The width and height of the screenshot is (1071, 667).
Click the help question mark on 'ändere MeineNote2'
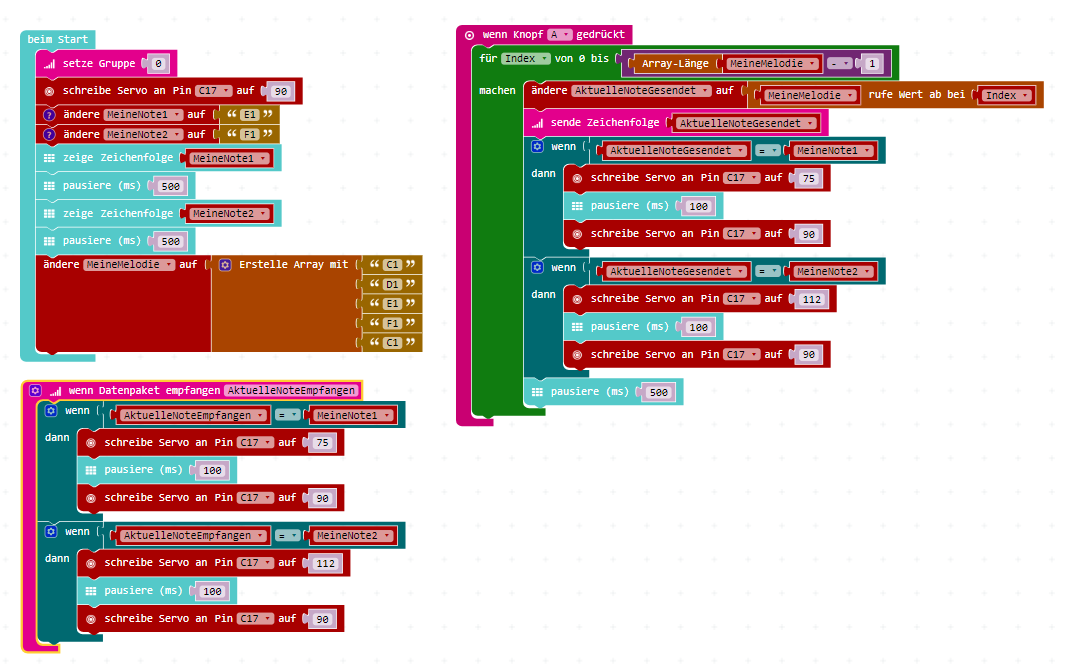pyautogui.click(x=49, y=134)
